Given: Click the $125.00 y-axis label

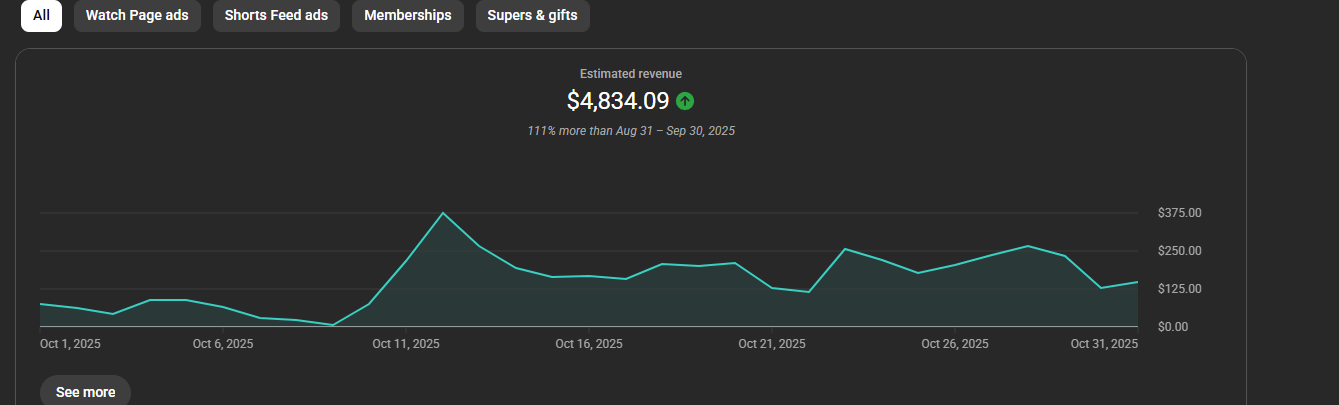Looking at the screenshot, I should pyautogui.click(x=1179, y=289).
